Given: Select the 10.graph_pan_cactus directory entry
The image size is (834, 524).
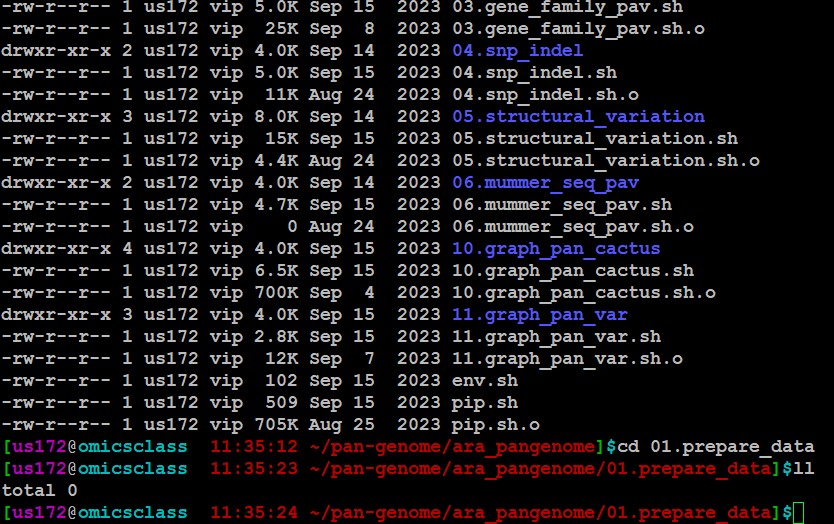Looking at the screenshot, I should pos(556,248).
